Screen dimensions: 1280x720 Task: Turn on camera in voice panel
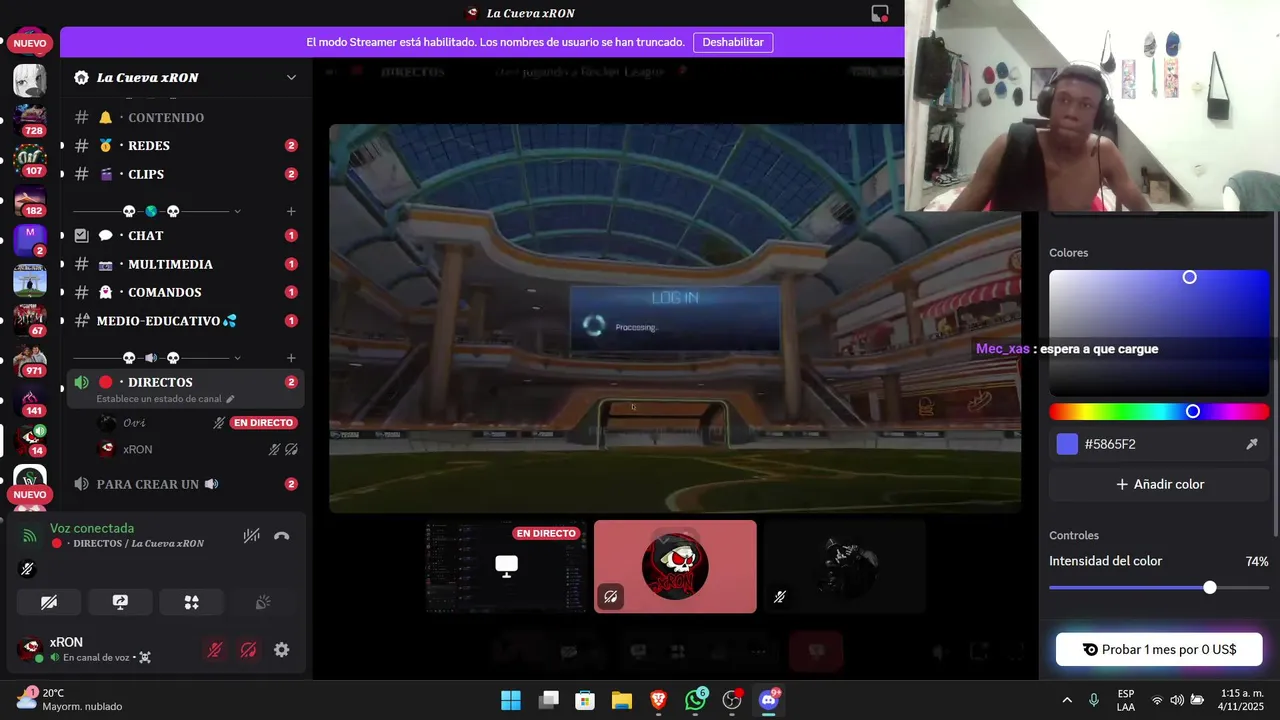coord(49,602)
